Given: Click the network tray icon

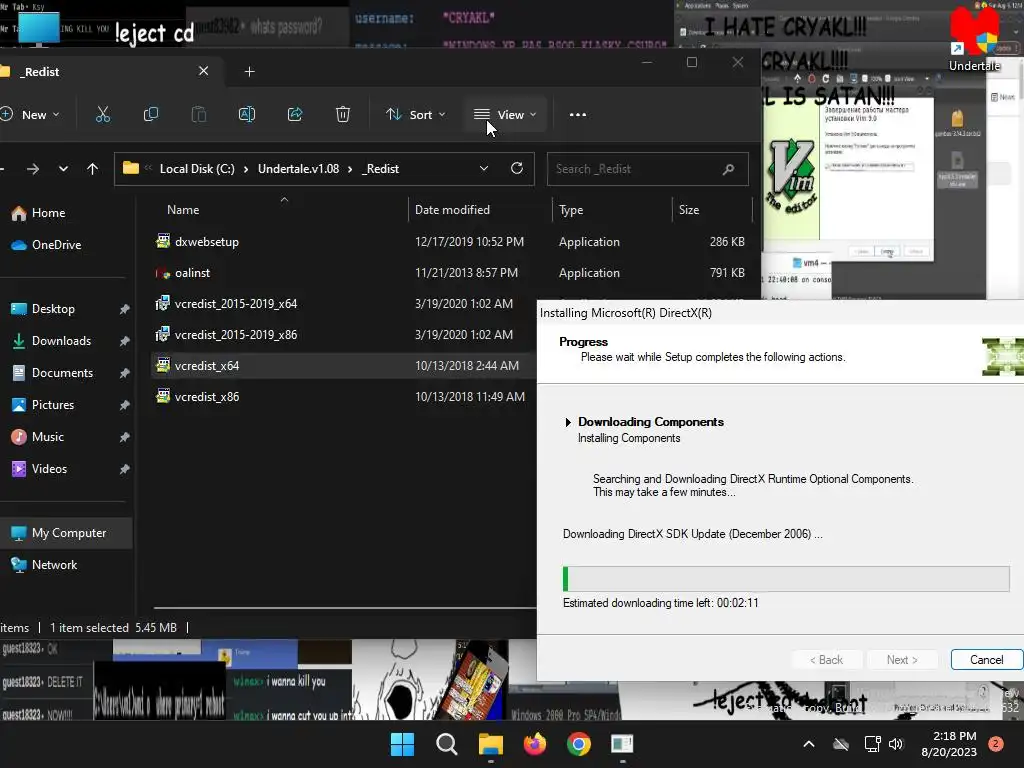Looking at the screenshot, I should (872, 744).
